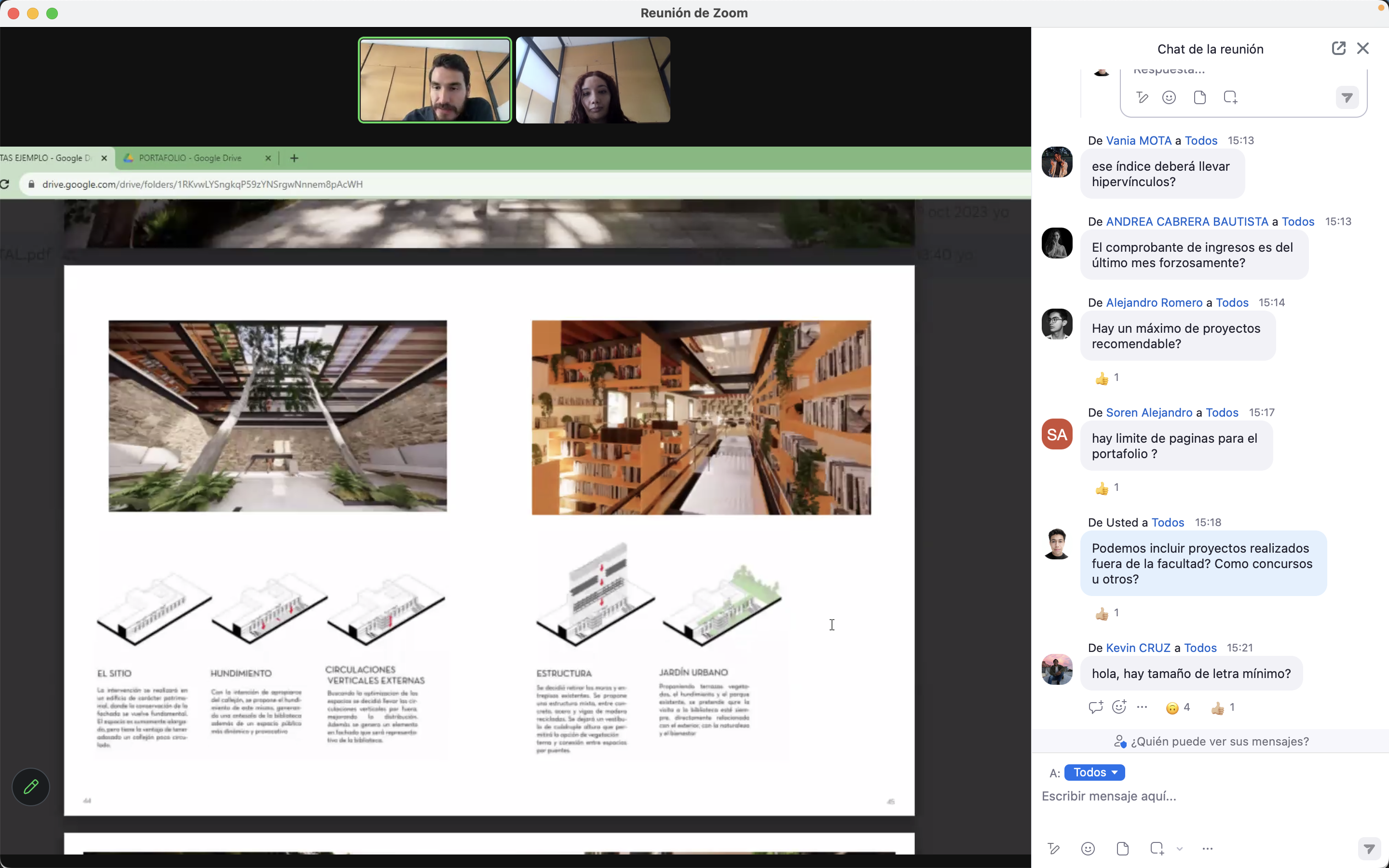
Task: Send the chat message arrow button
Action: 1369,849
